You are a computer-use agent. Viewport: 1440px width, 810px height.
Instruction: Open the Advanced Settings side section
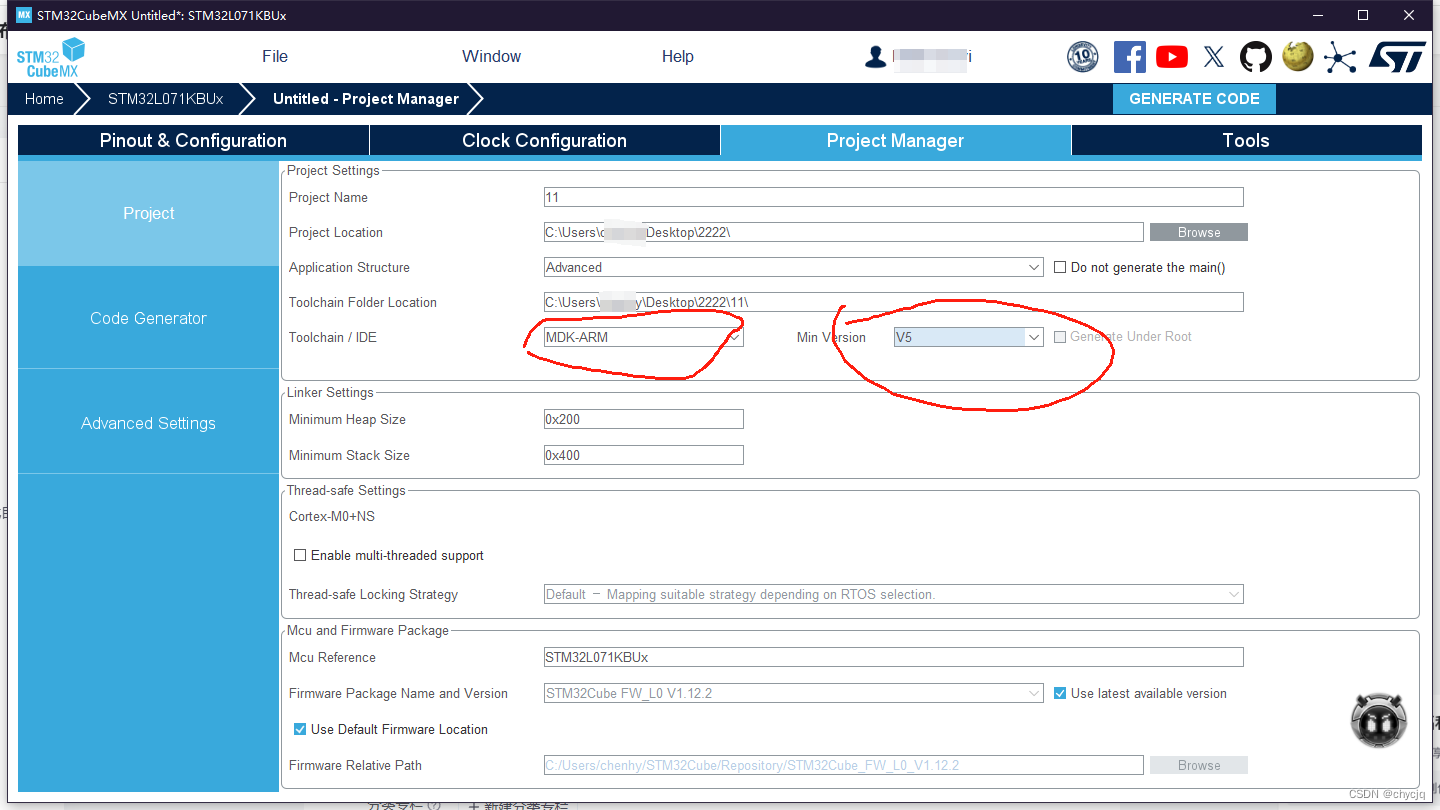148,423
